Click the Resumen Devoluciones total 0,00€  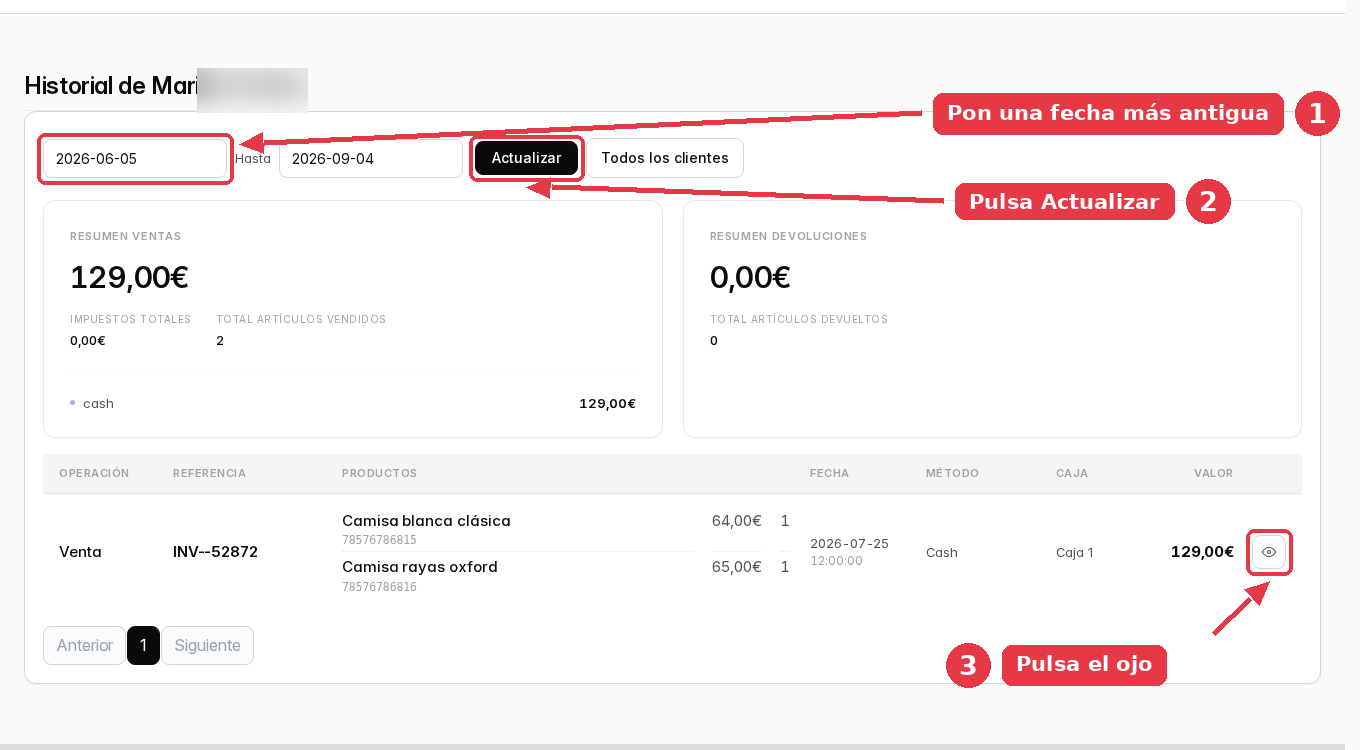click(750, 277)
